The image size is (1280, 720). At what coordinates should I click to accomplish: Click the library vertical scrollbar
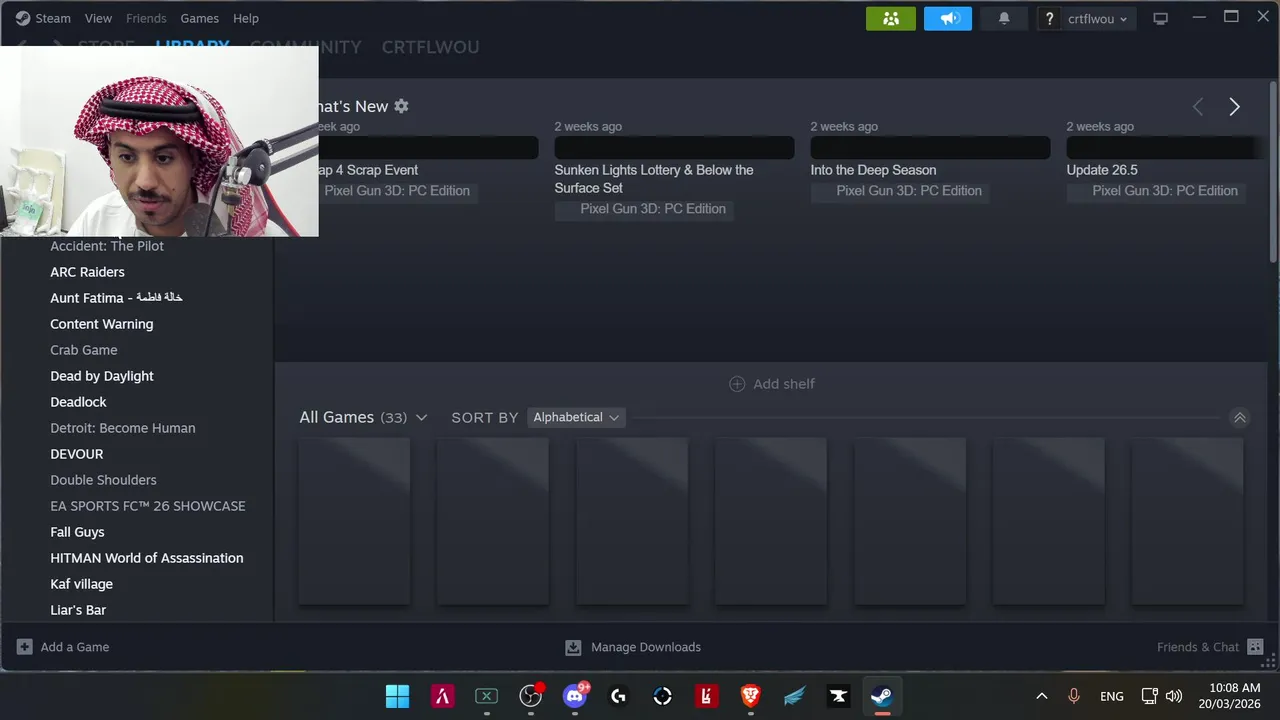[1273, 170]
